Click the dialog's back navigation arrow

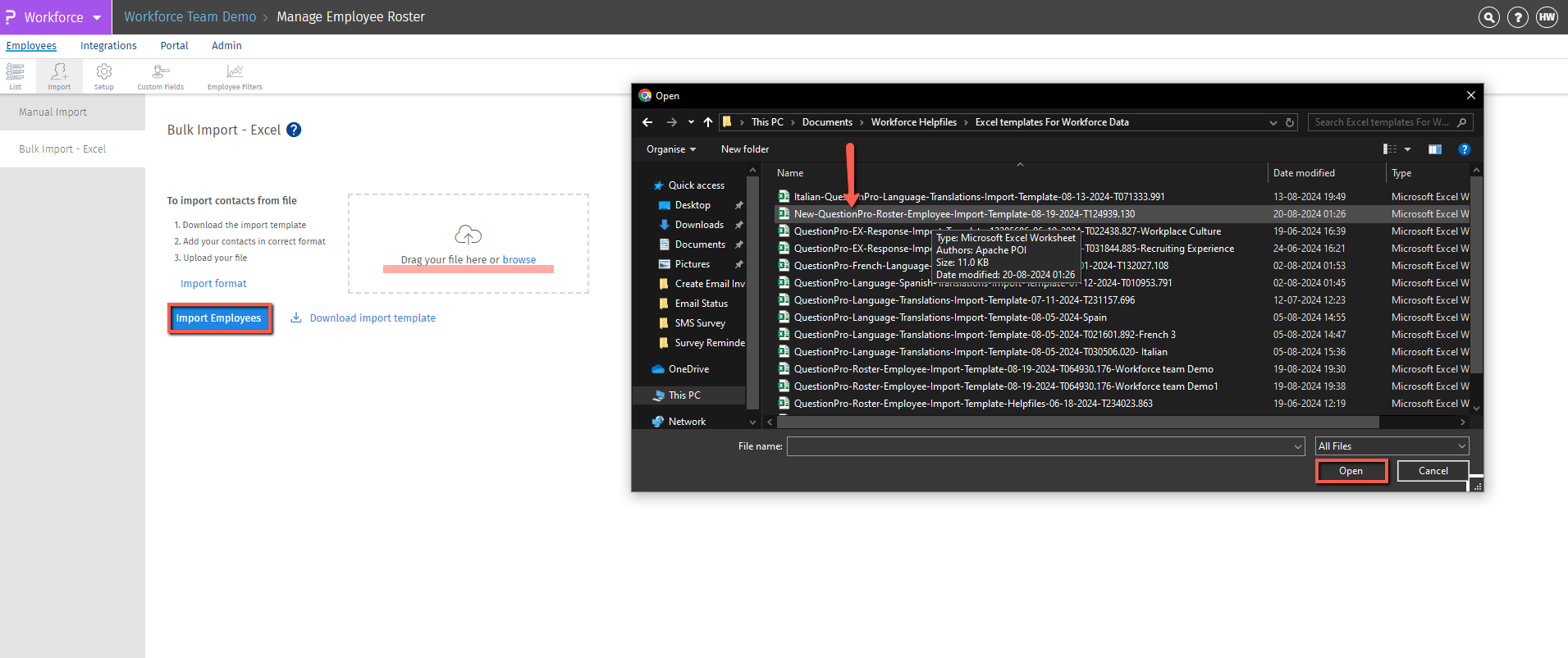(647, 122)
